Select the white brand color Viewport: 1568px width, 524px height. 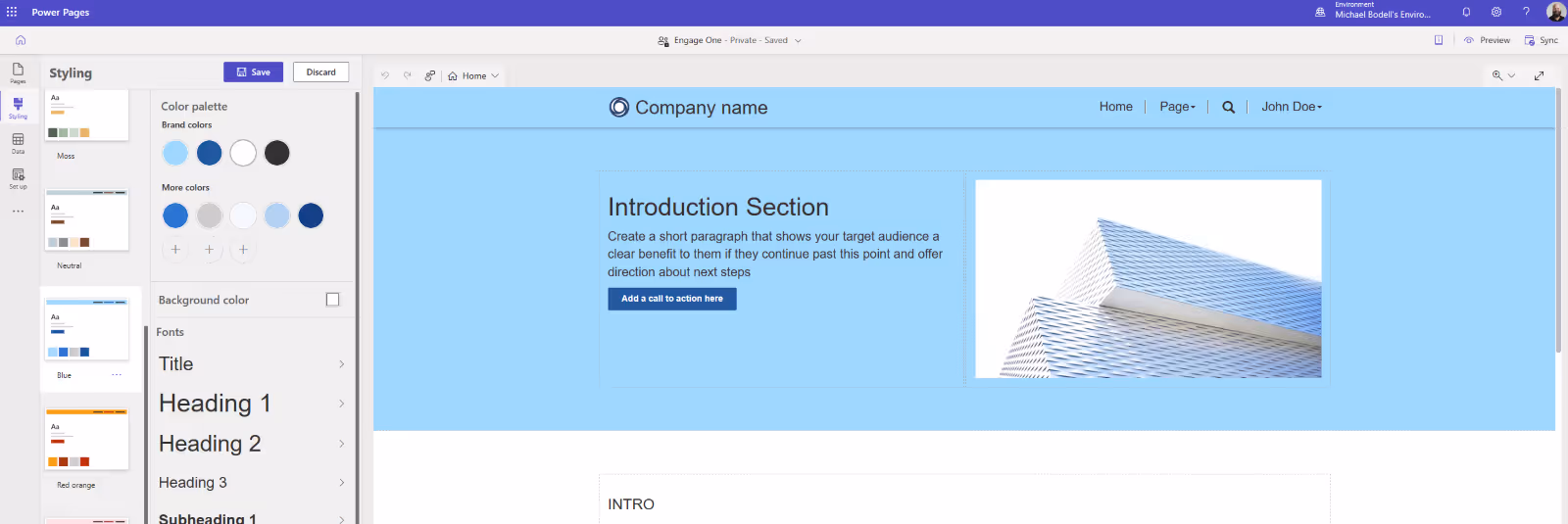[x=243, y=153]
